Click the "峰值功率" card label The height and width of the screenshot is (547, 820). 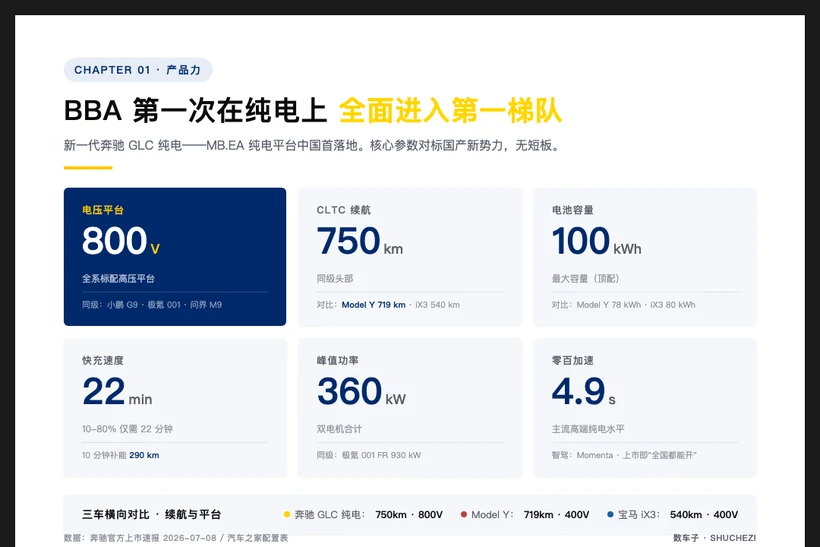coord(337,361)
